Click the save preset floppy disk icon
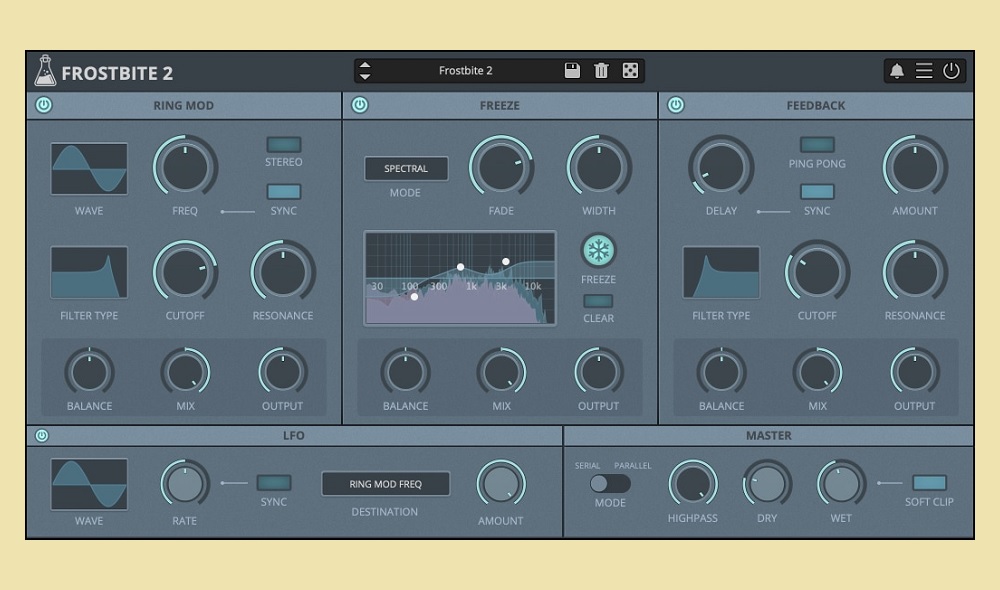The image size is (1000, 590). click(x=572, y=71)
